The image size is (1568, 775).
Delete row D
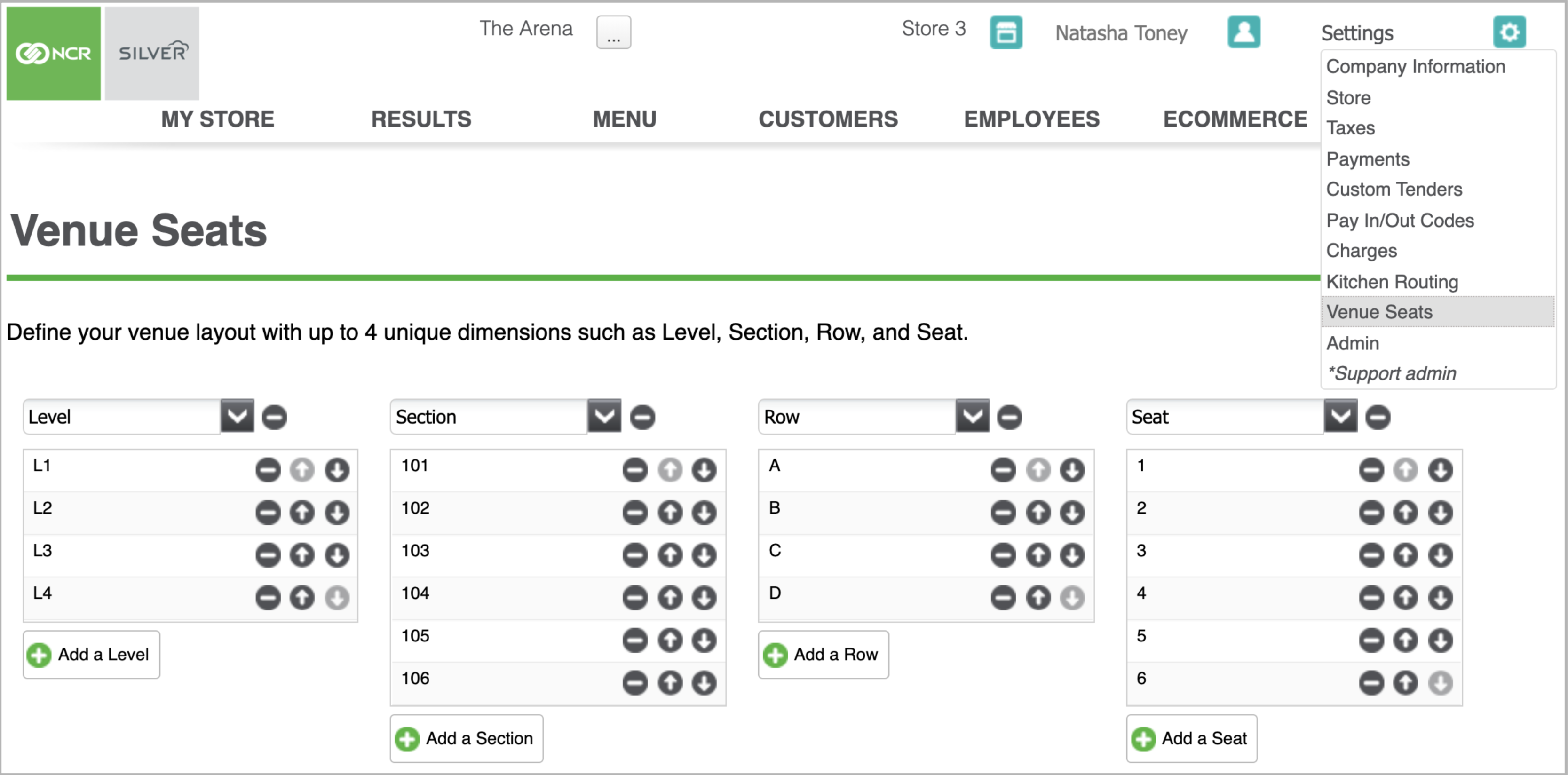click(x=1003, y=598)
